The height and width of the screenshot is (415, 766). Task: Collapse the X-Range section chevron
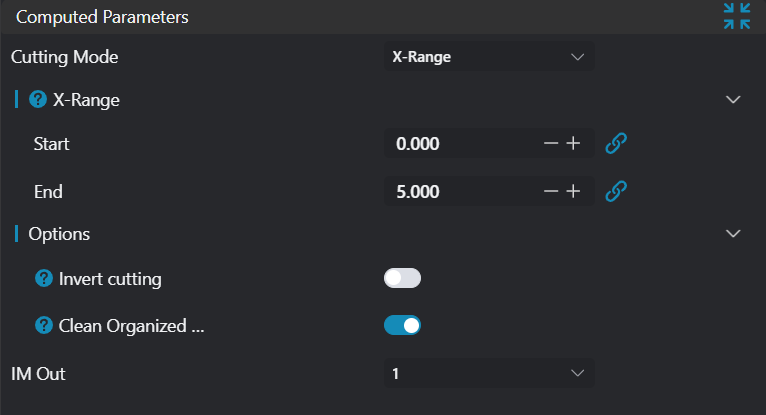(x=733, y=99)
